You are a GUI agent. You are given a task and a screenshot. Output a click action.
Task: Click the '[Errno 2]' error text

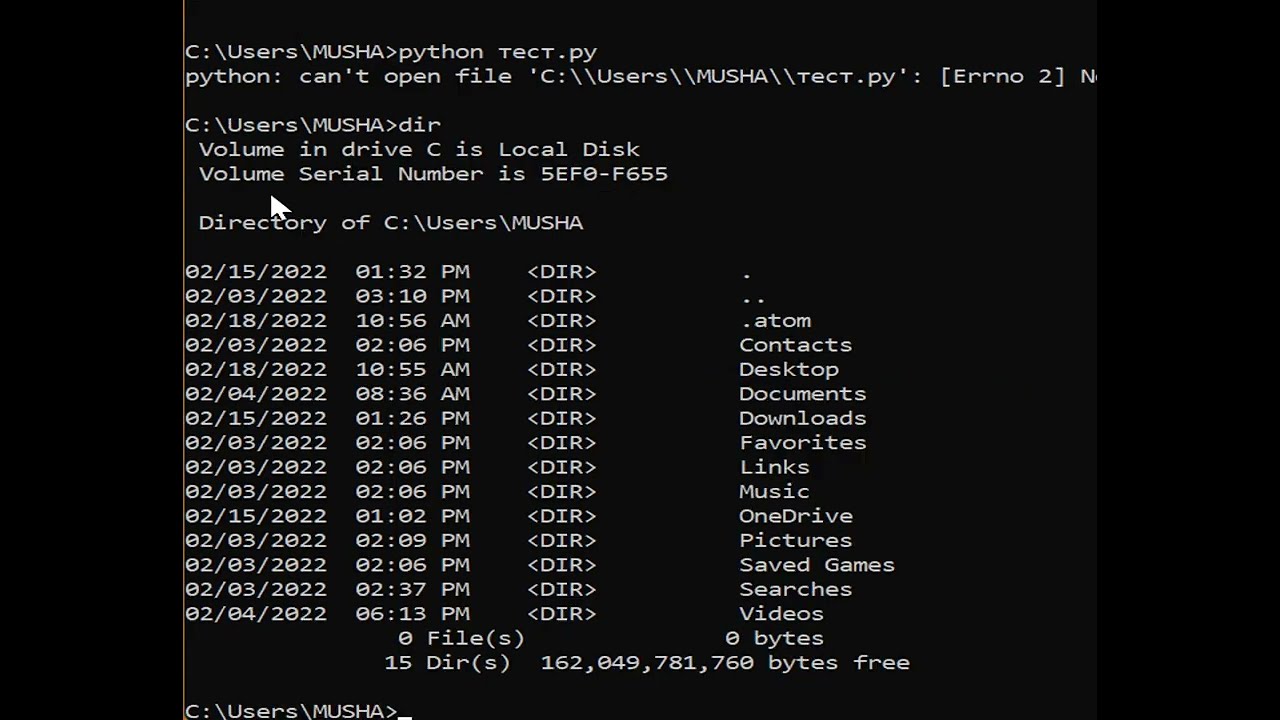[x=1003, y=76]
